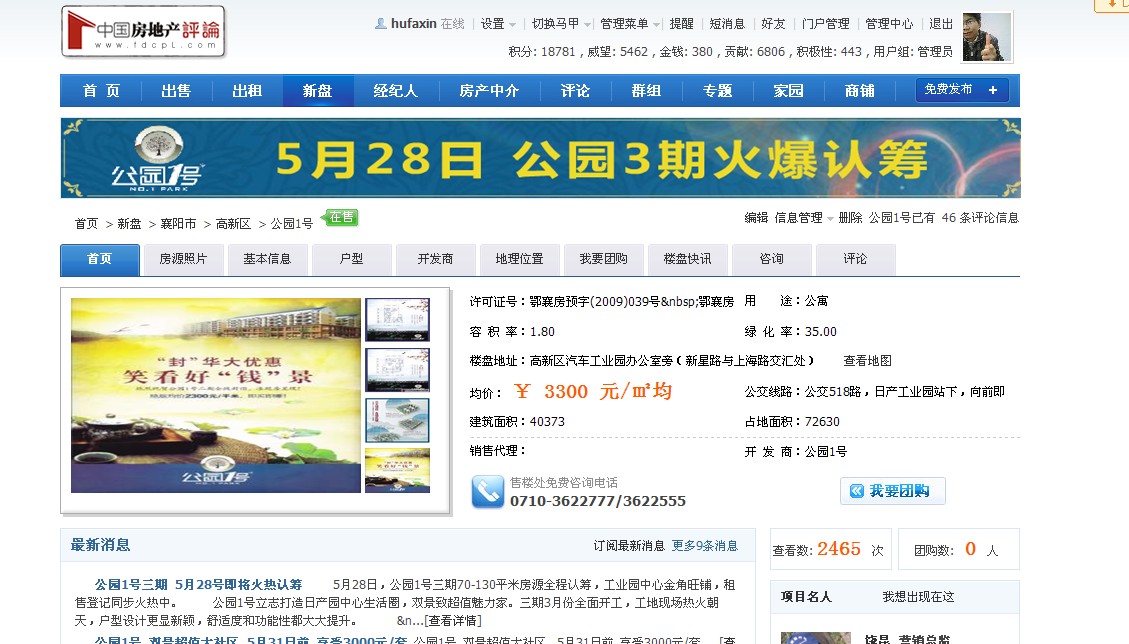1129x644 pixels.
Task: Switch to the 我要团购 tab
Action: coord(603,259)
